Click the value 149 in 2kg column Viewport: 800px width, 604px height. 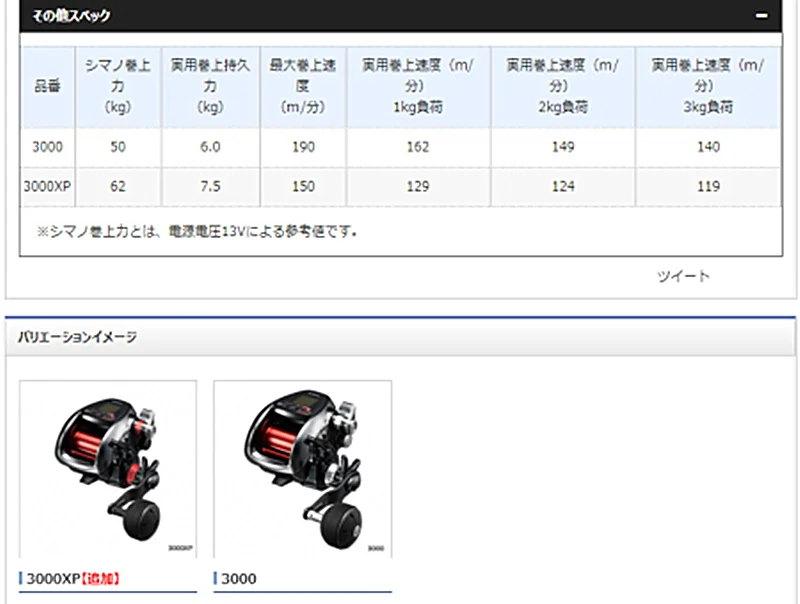(x=563, y=147)
